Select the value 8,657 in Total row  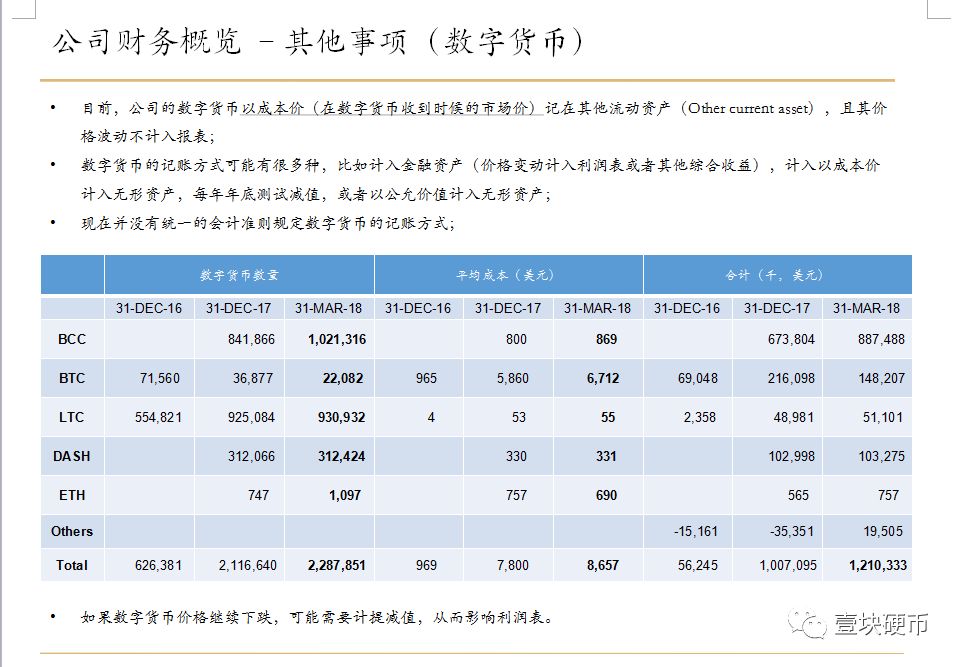(x=602, y=565)
